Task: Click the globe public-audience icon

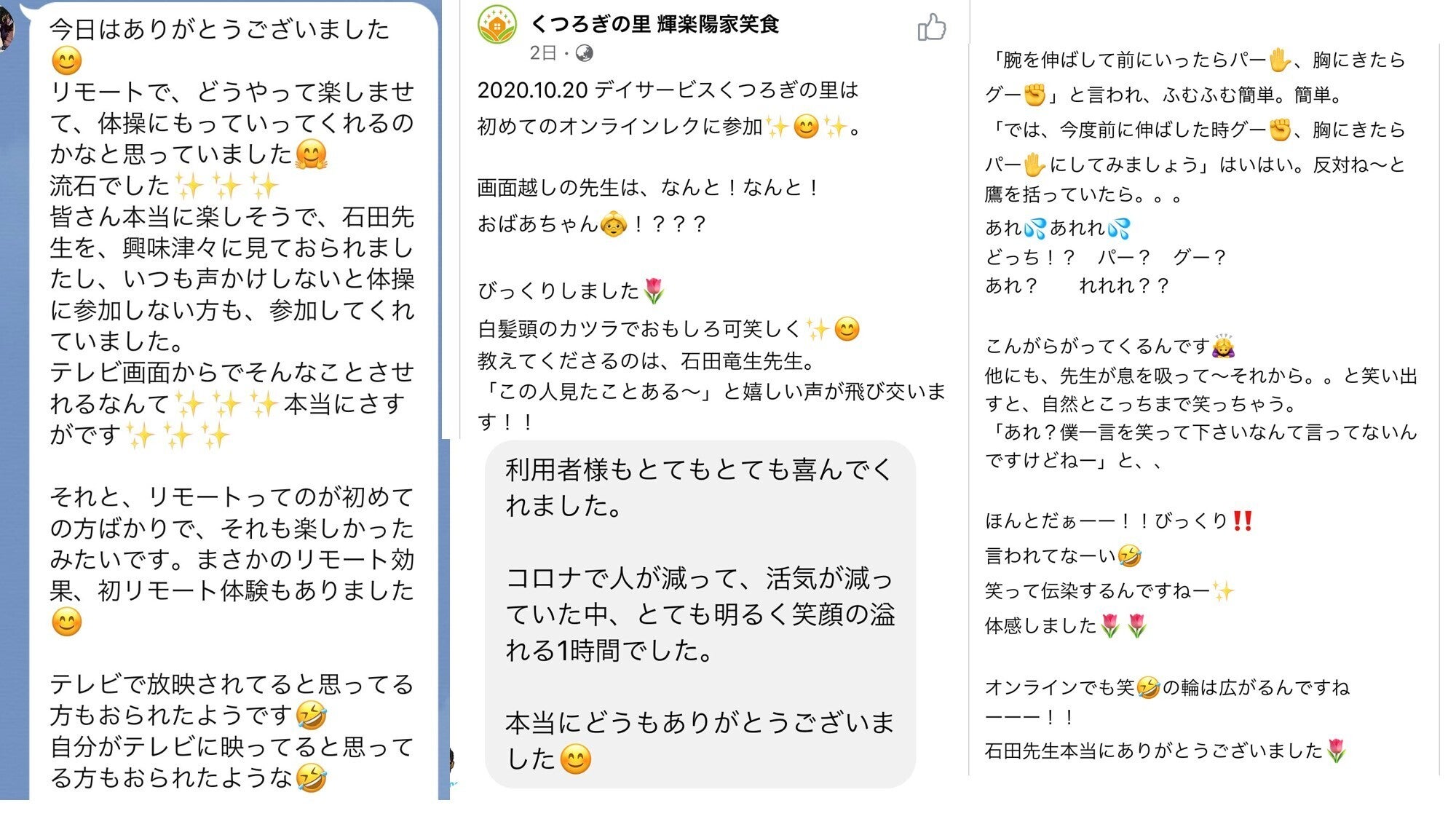Action: [584, 53]
